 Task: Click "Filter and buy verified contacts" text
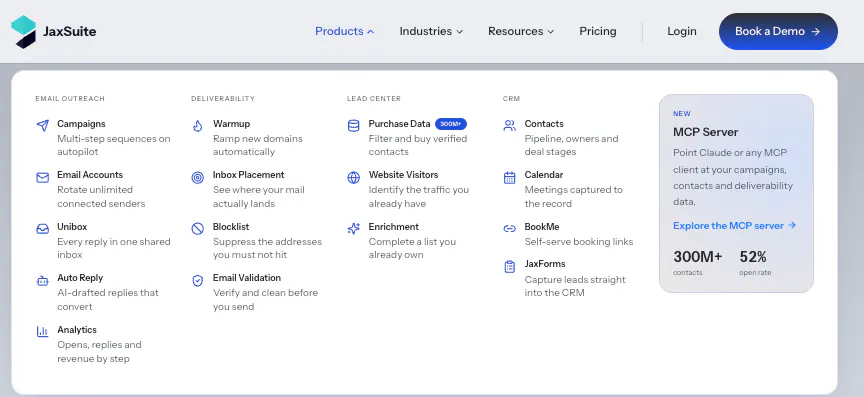click(x=418, y=145)
